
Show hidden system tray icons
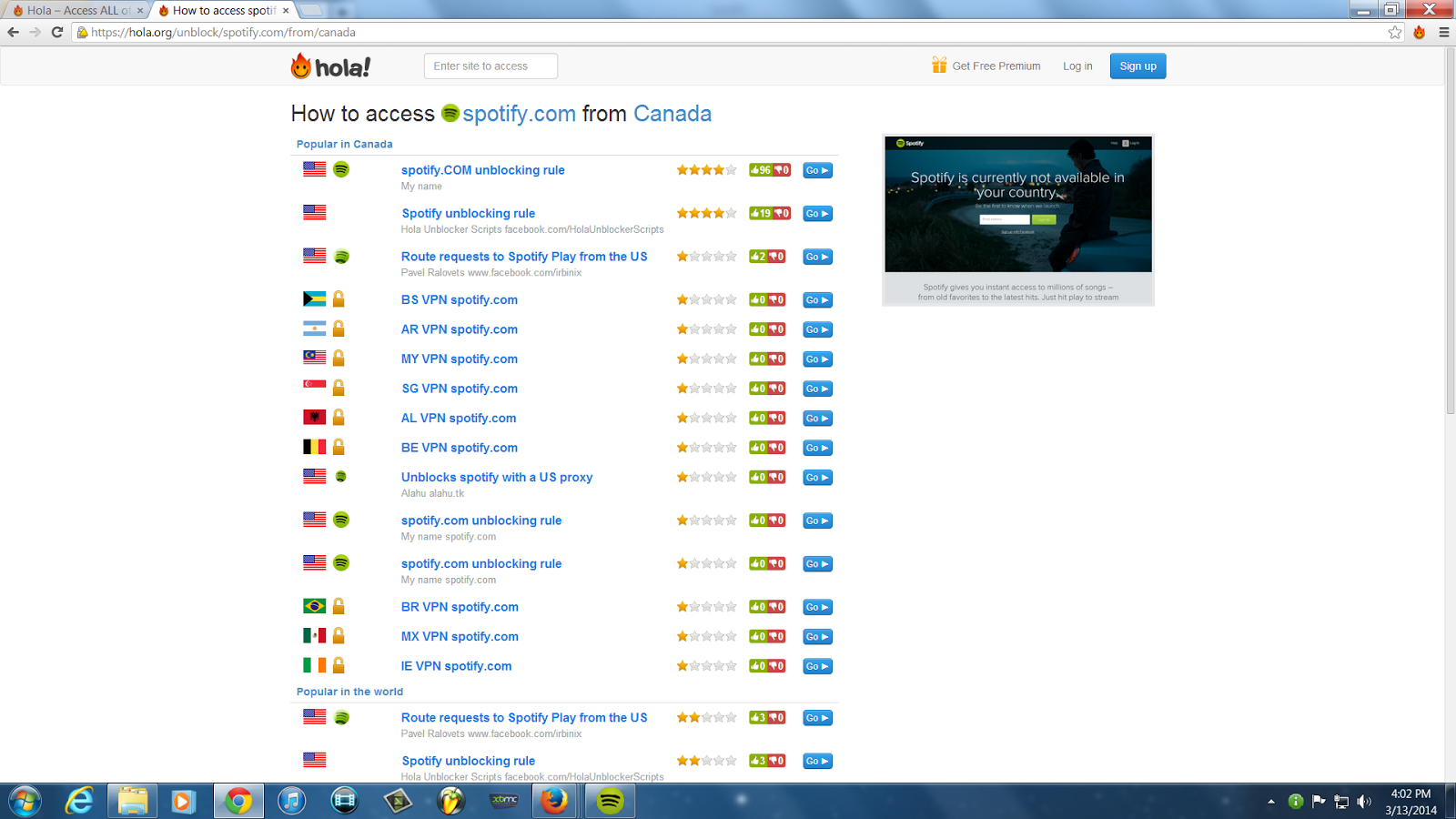click(1271, 802)
